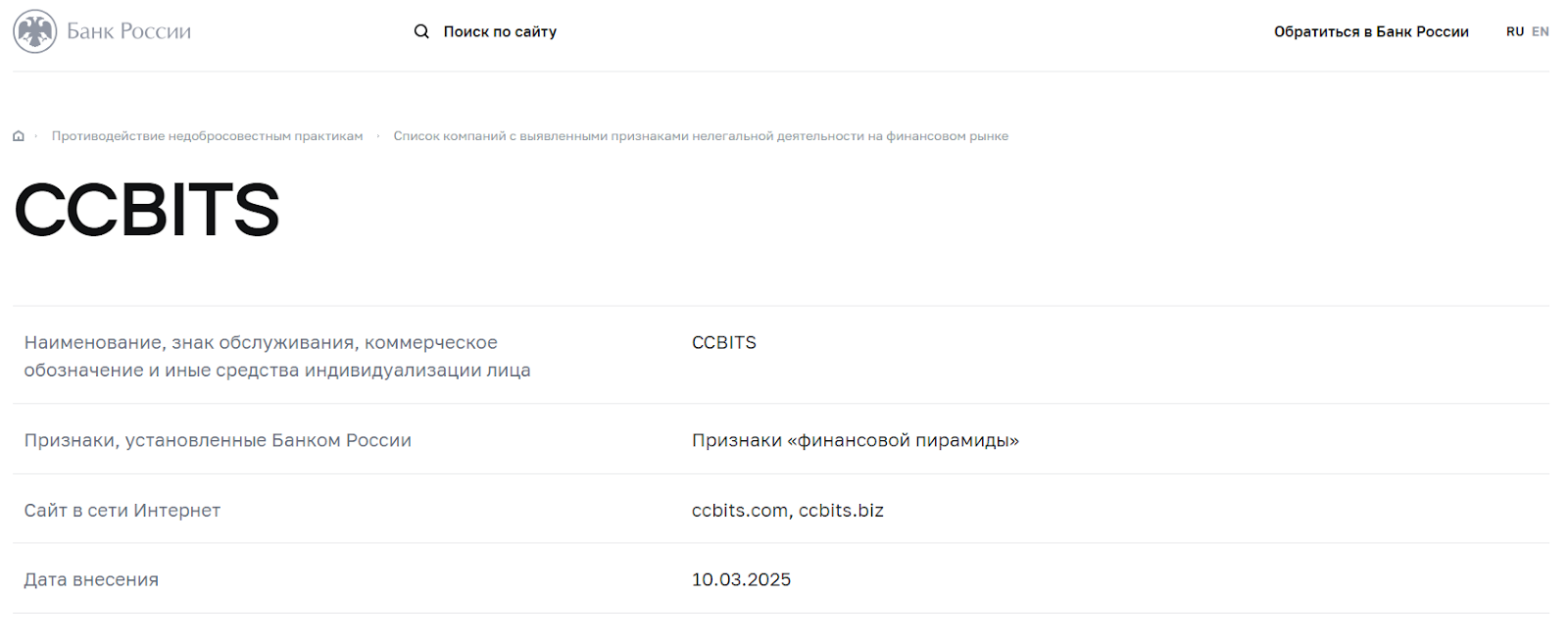Click the ccbits.com site address

(x=739, y=510)
